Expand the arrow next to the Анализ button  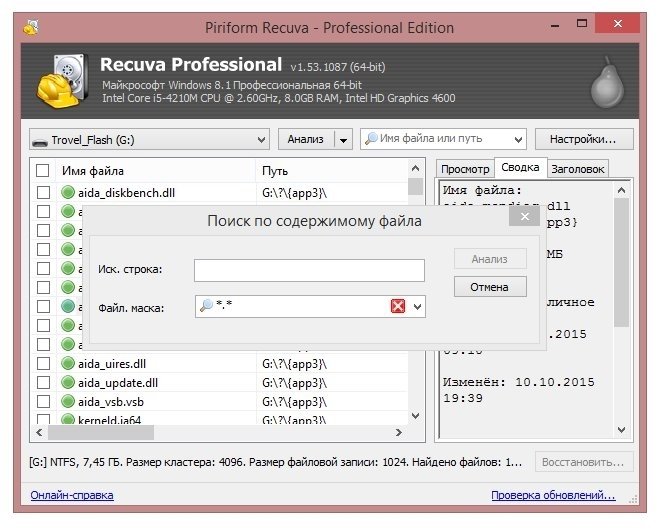[343, 139]
